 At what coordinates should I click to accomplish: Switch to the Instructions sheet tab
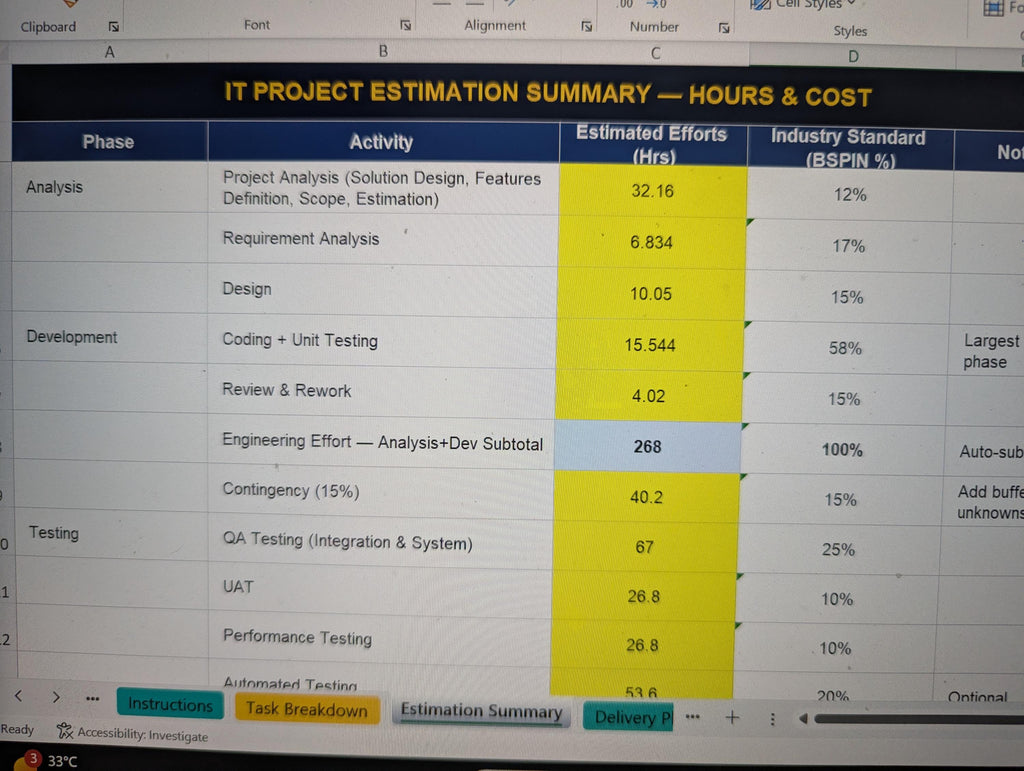170,704
